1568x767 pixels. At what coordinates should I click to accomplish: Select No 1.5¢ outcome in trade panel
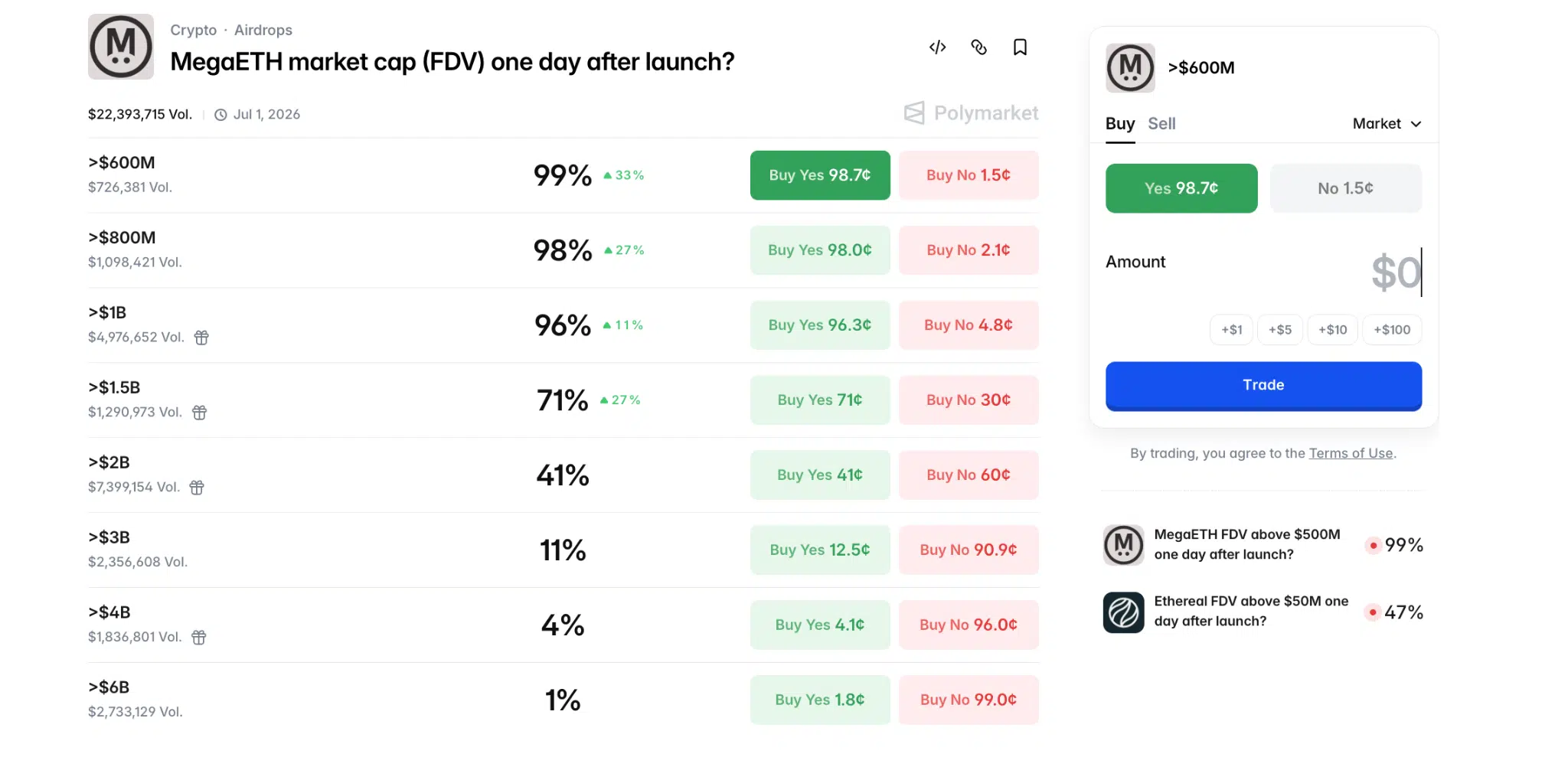coord(1345,188)
